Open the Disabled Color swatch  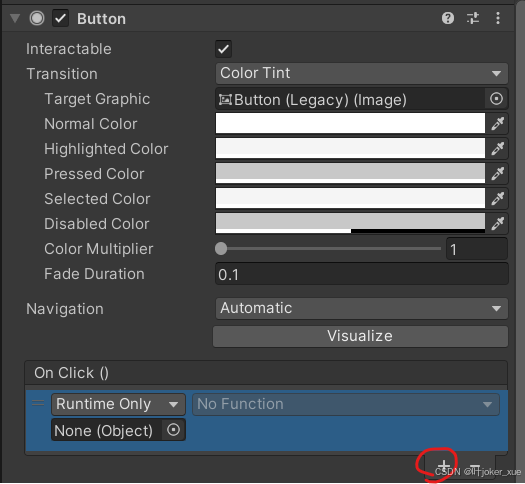pyautogui.click(x=350, y=223)
